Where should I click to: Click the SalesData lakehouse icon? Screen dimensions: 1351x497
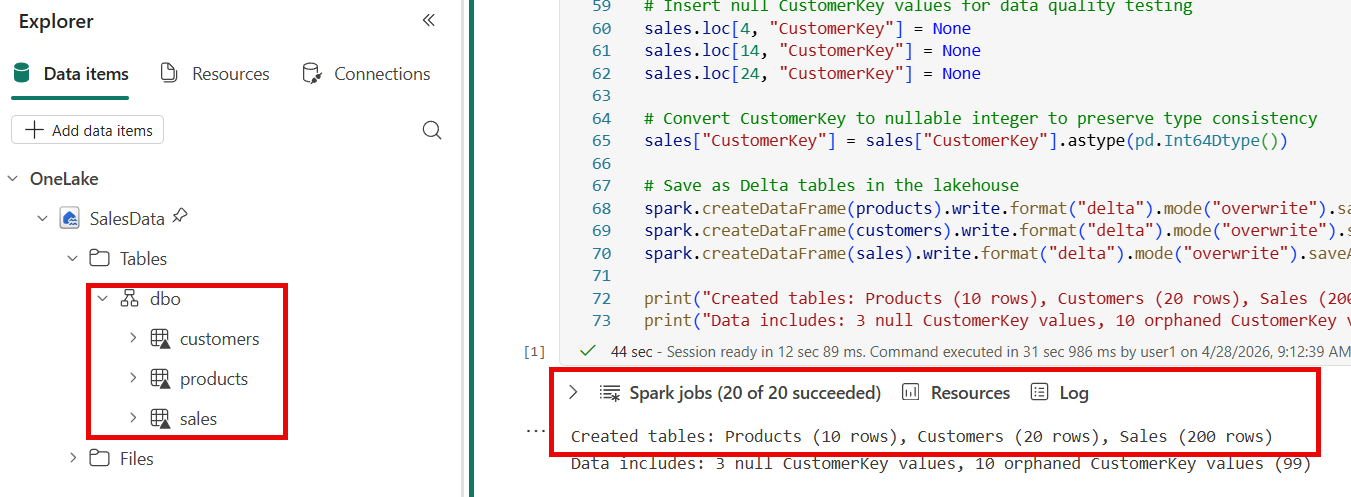pos(70,218)
